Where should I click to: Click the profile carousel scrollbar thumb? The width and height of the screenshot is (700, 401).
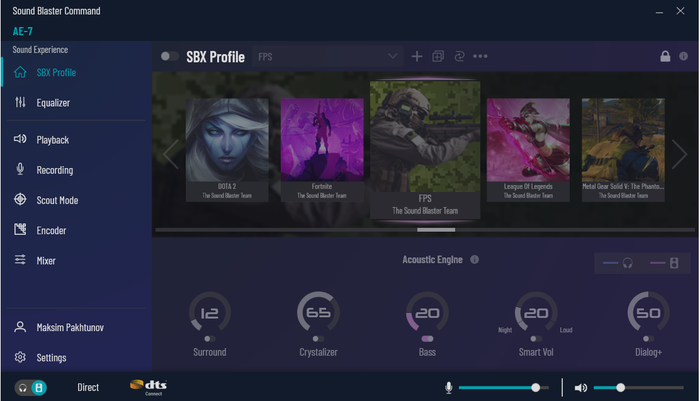coord(436,230)
